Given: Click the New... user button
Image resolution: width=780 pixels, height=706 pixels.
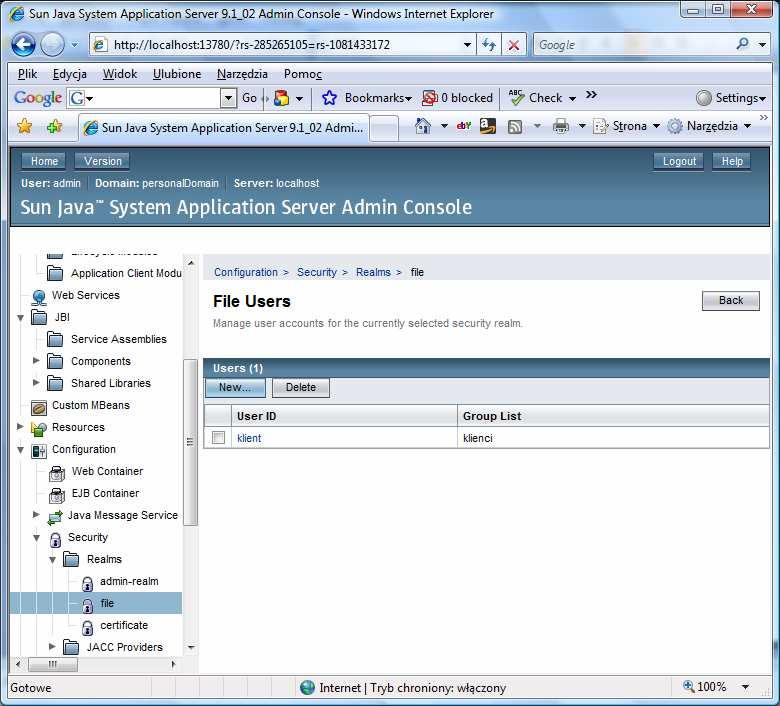Looking at the screenshot, I should point(235,388).
